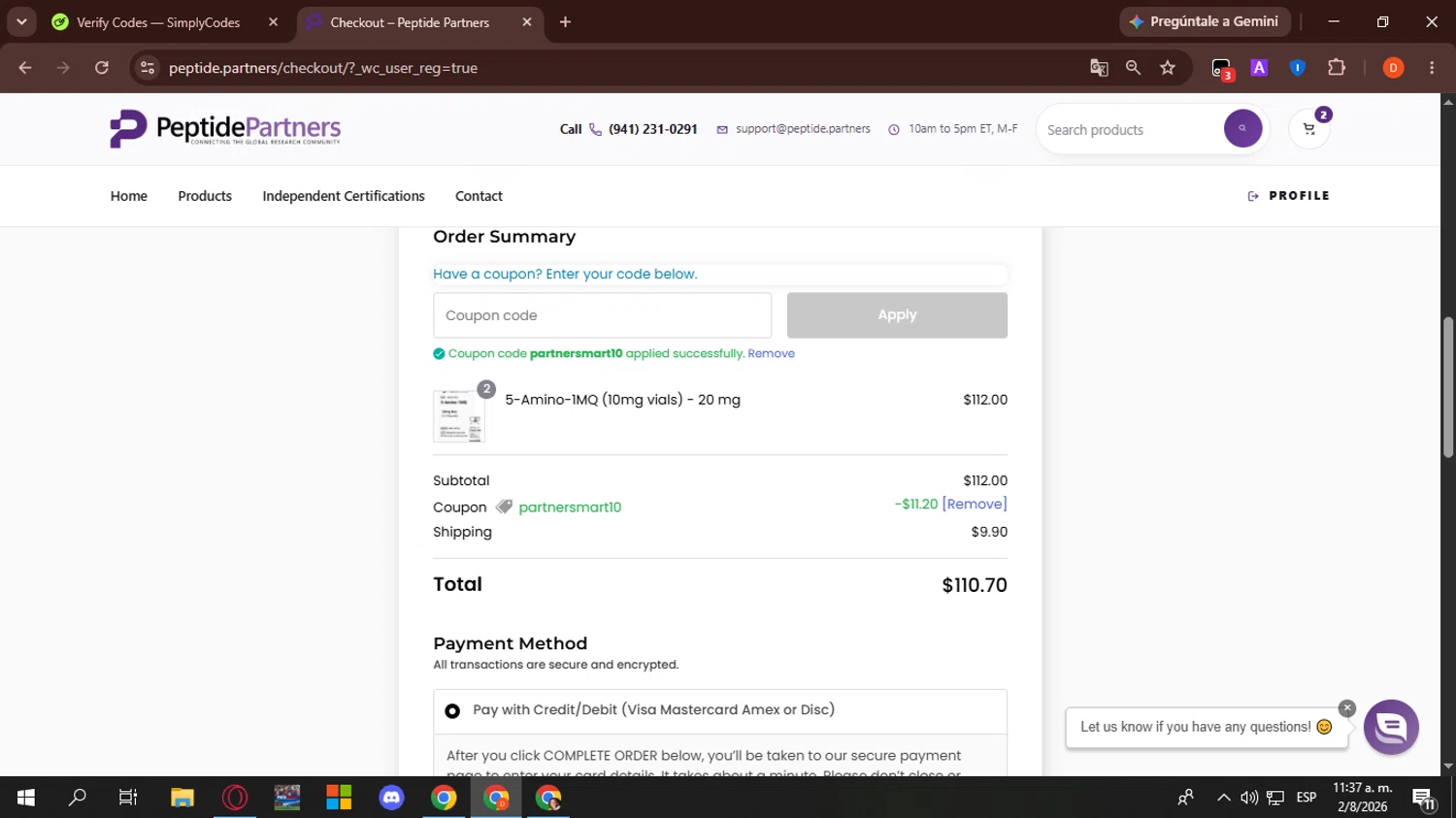Reload the checkout page
This screenshot has height=818, width=1456.
click(x=102, y=68)
